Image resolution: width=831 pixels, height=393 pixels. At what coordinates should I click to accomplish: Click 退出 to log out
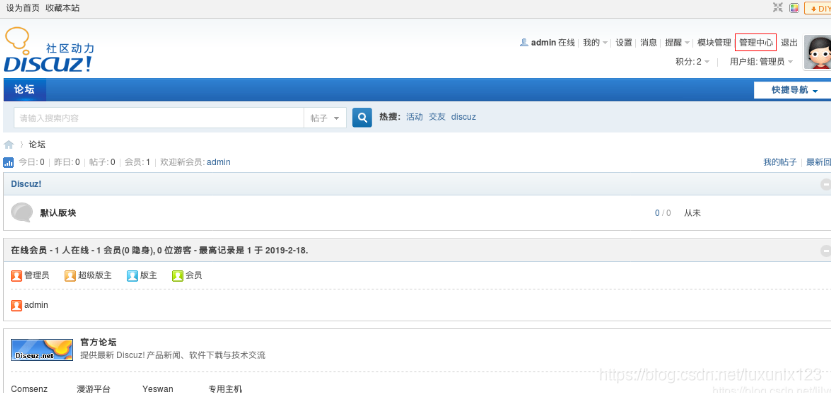coord(789,42)
